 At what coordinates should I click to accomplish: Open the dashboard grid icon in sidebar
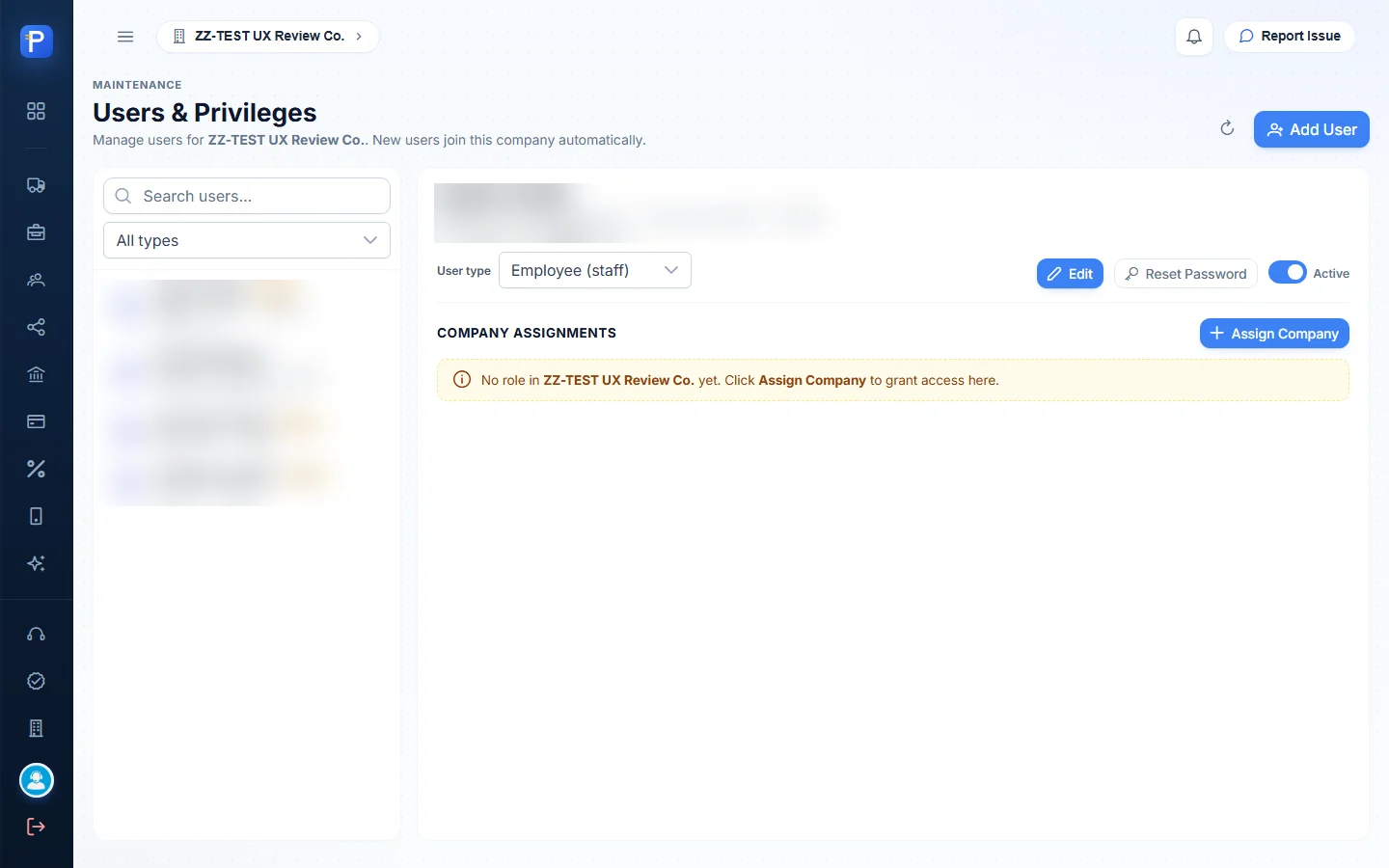36,111
